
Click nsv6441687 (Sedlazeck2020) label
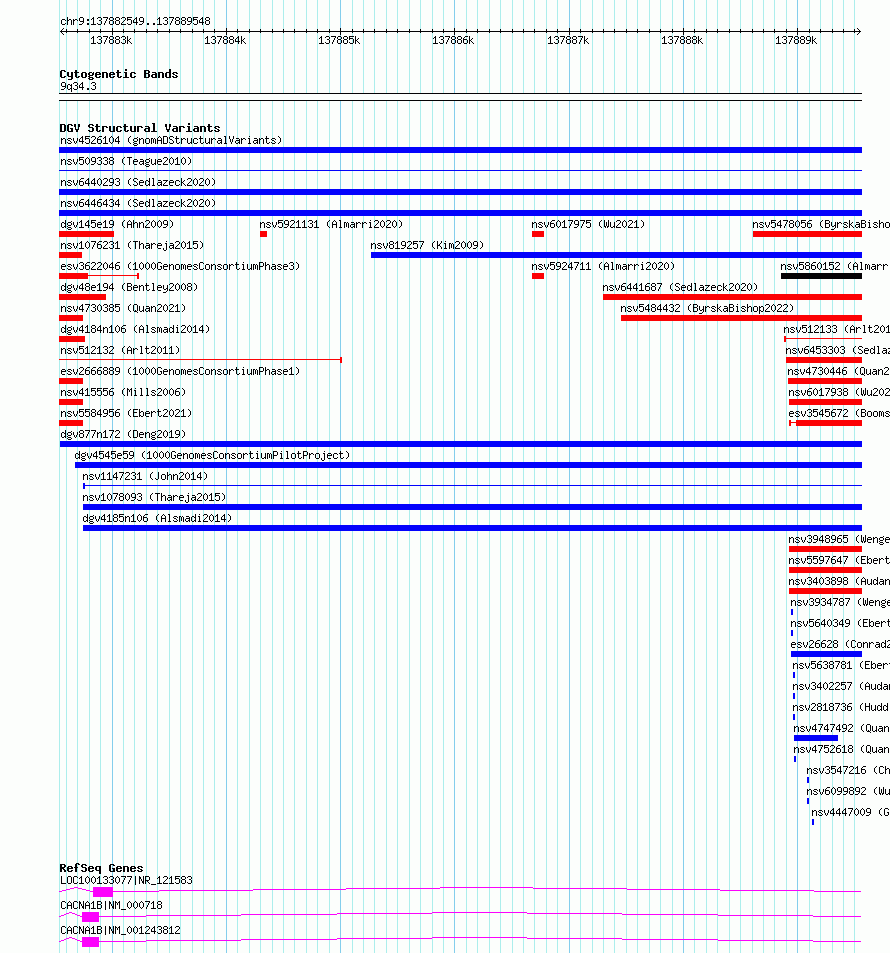(680, 287)
